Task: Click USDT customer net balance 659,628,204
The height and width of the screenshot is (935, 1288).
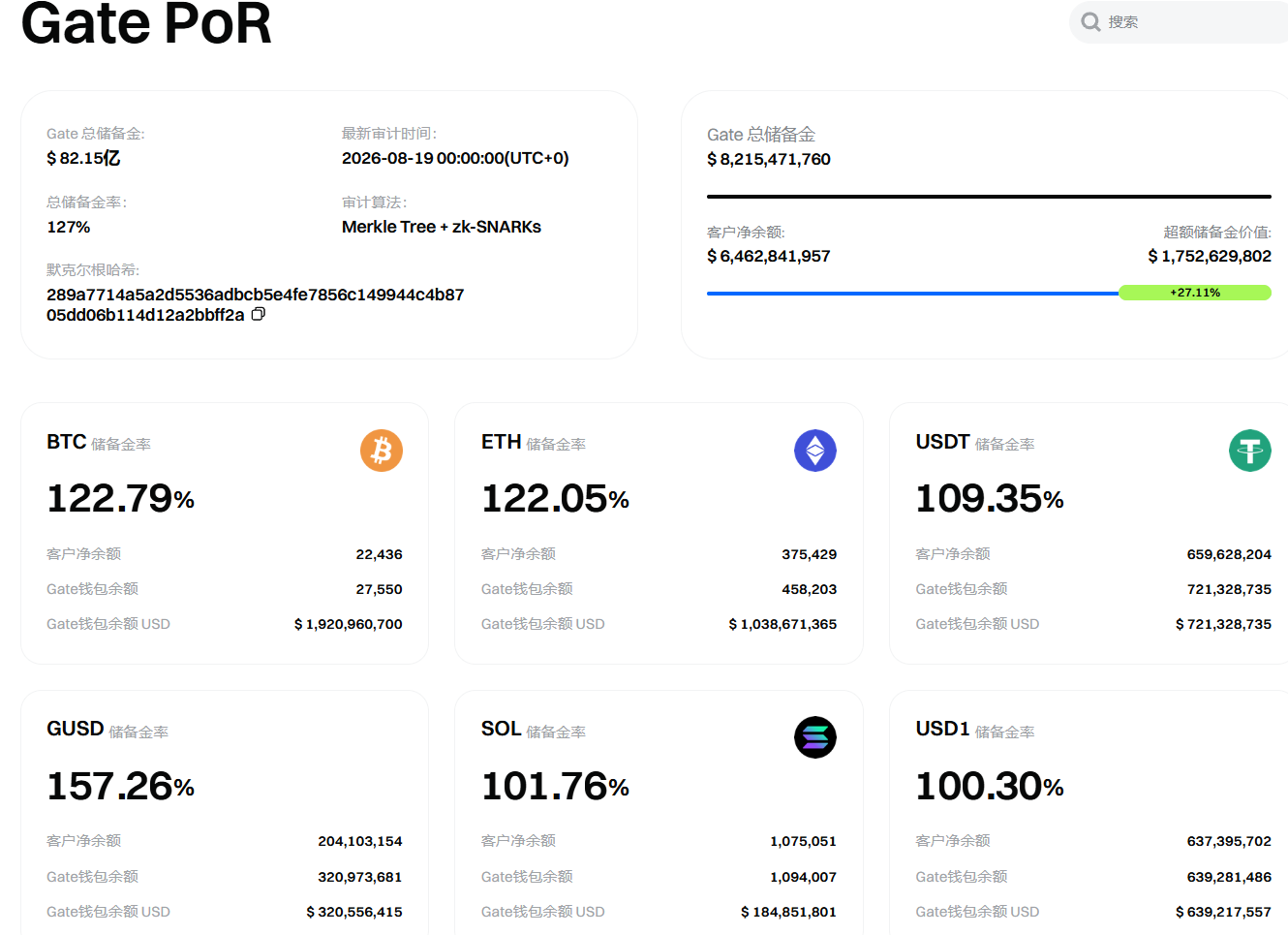Action: coord(1229,554)
